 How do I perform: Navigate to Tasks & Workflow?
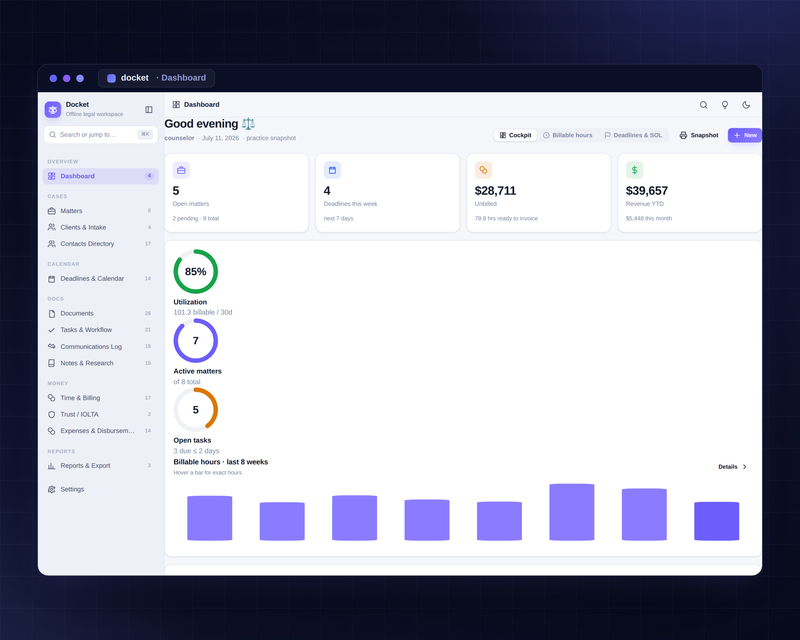[101, 330]
